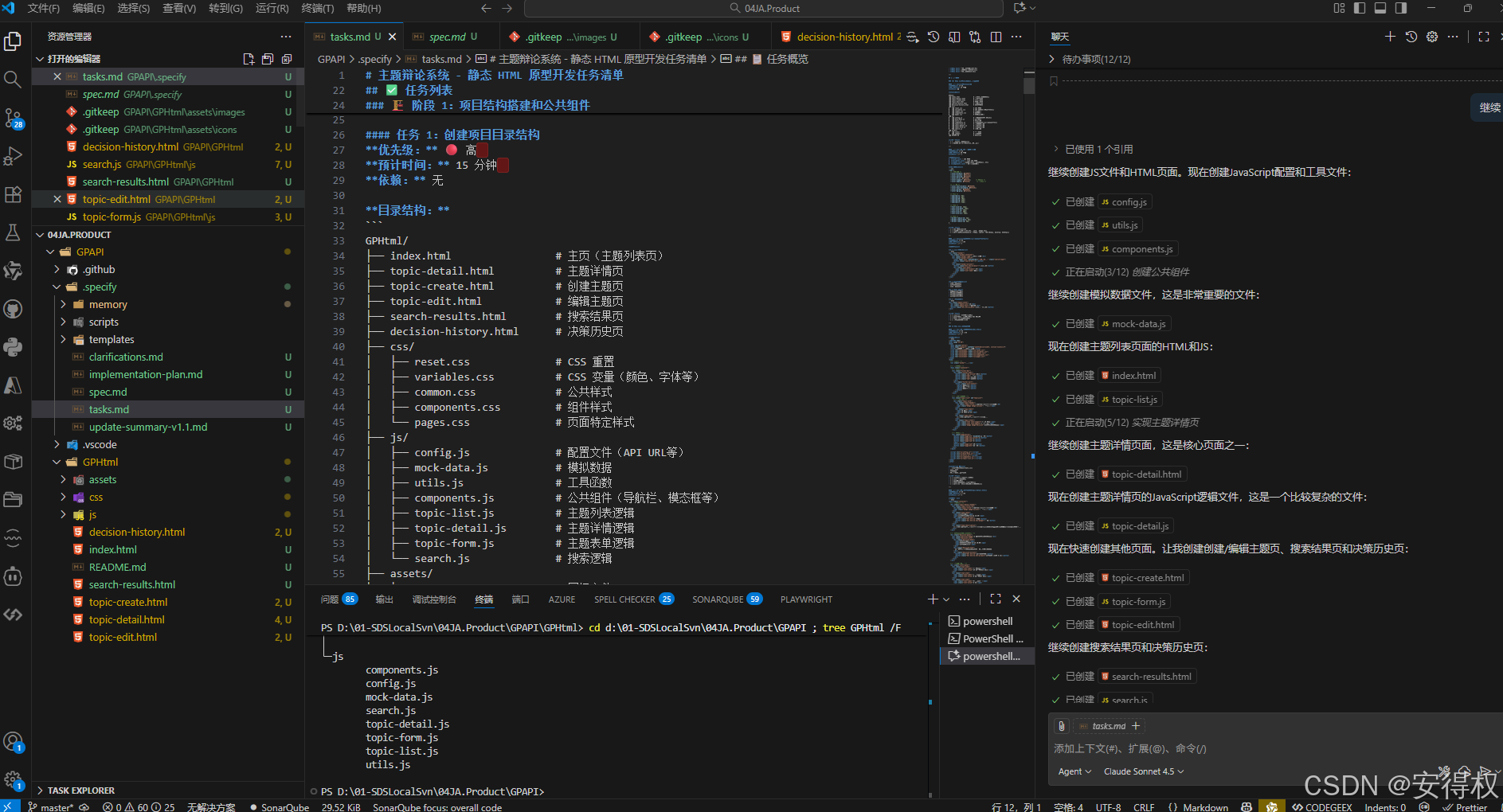Toggle bottom panel layout icon

[x=1380, y=8]
